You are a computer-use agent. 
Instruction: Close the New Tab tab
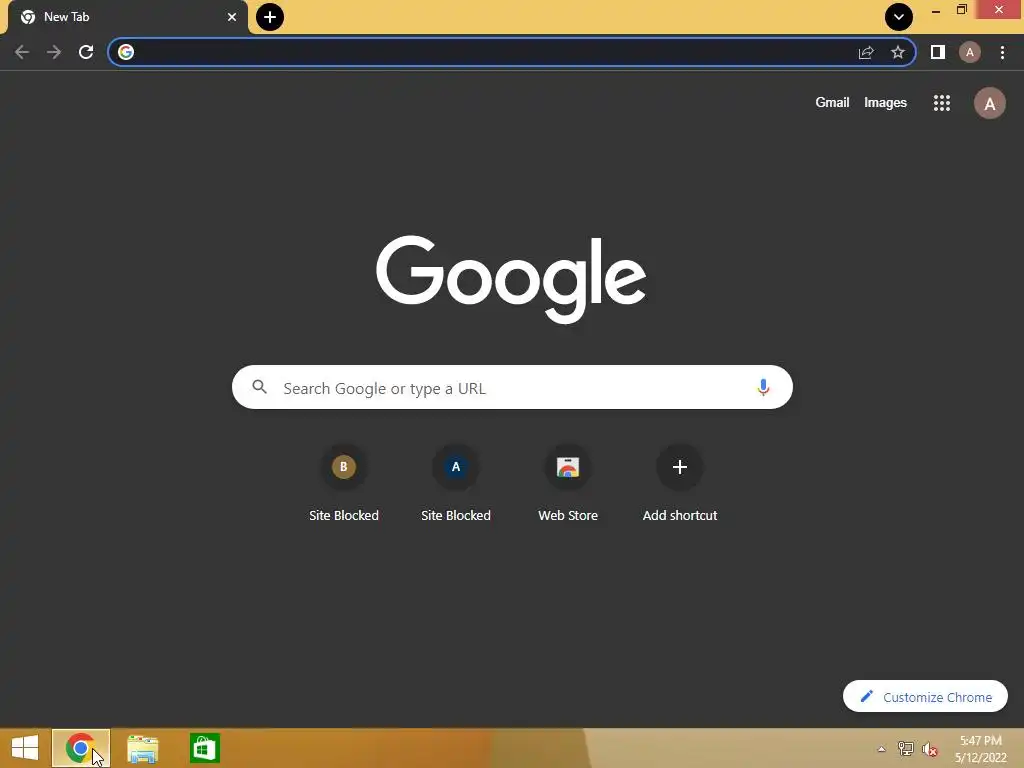coord(232,17)
